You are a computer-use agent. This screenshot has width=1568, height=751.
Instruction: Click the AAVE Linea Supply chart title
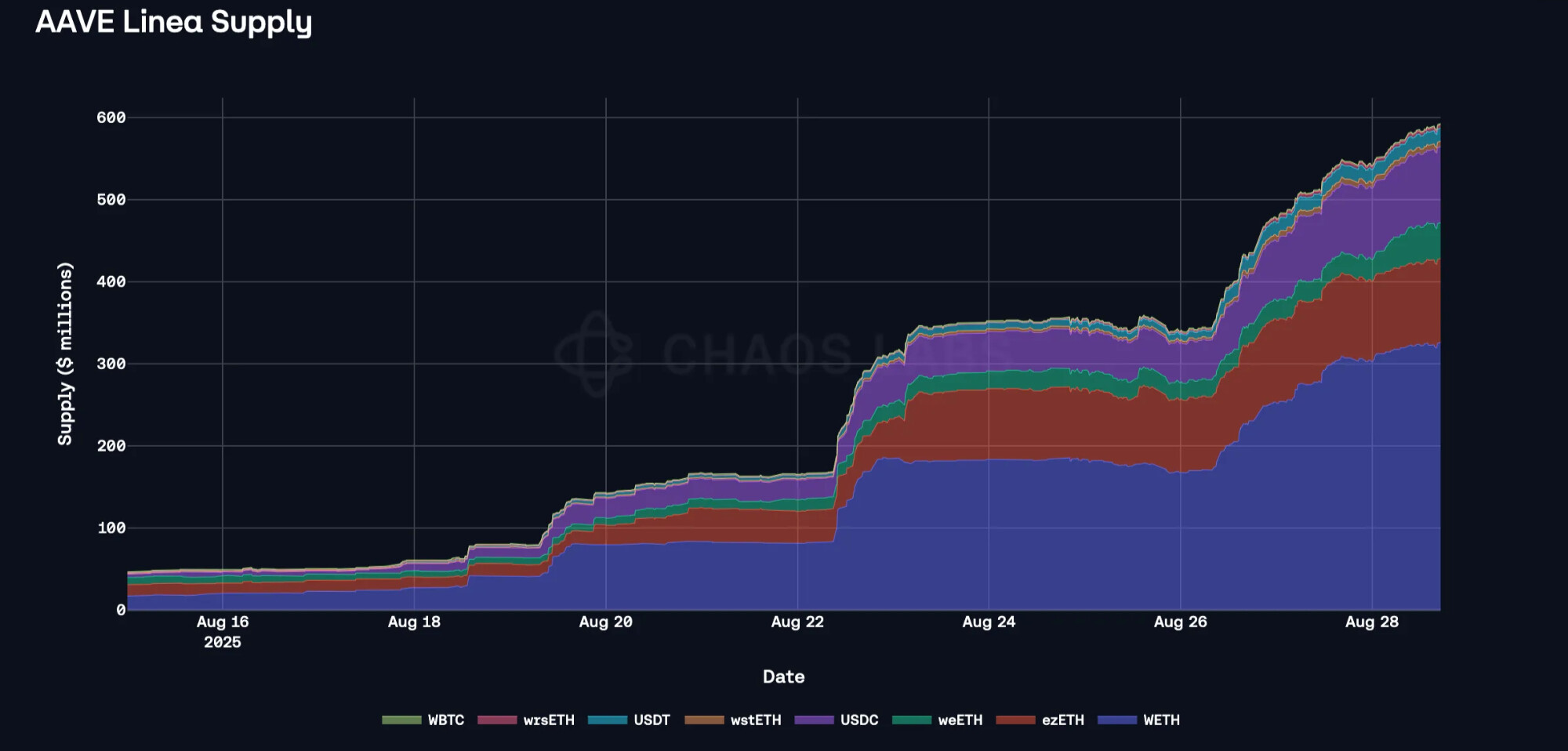pyautogui.click(x=174, y=23)
